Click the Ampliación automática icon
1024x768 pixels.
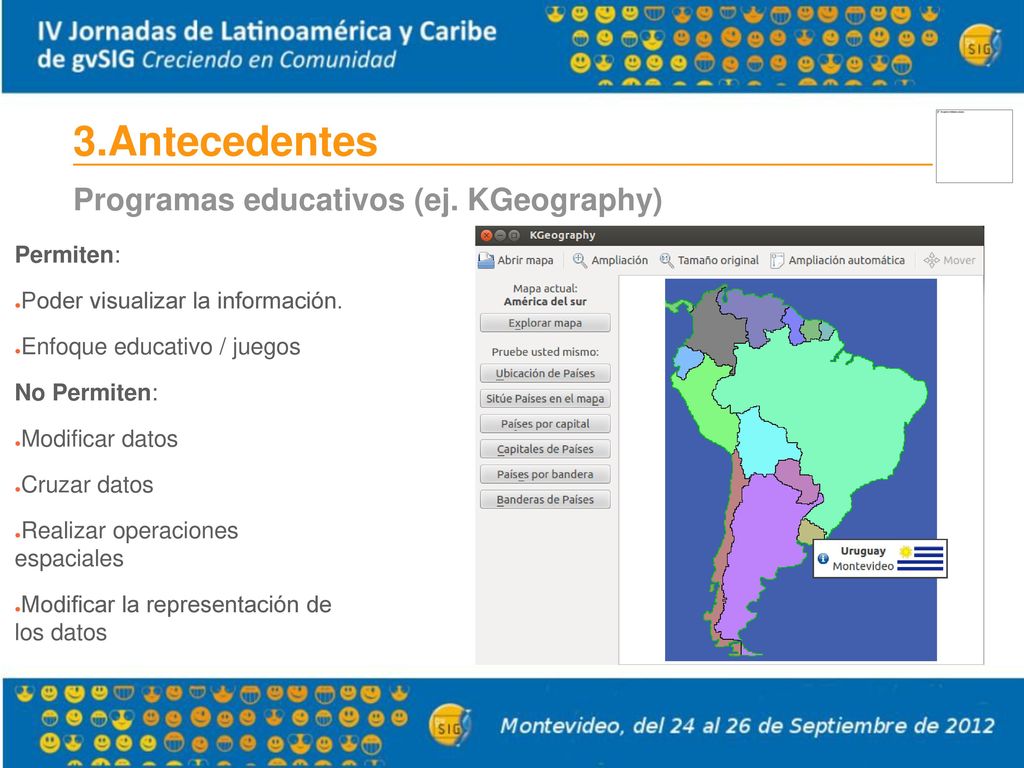coord(777,260)
